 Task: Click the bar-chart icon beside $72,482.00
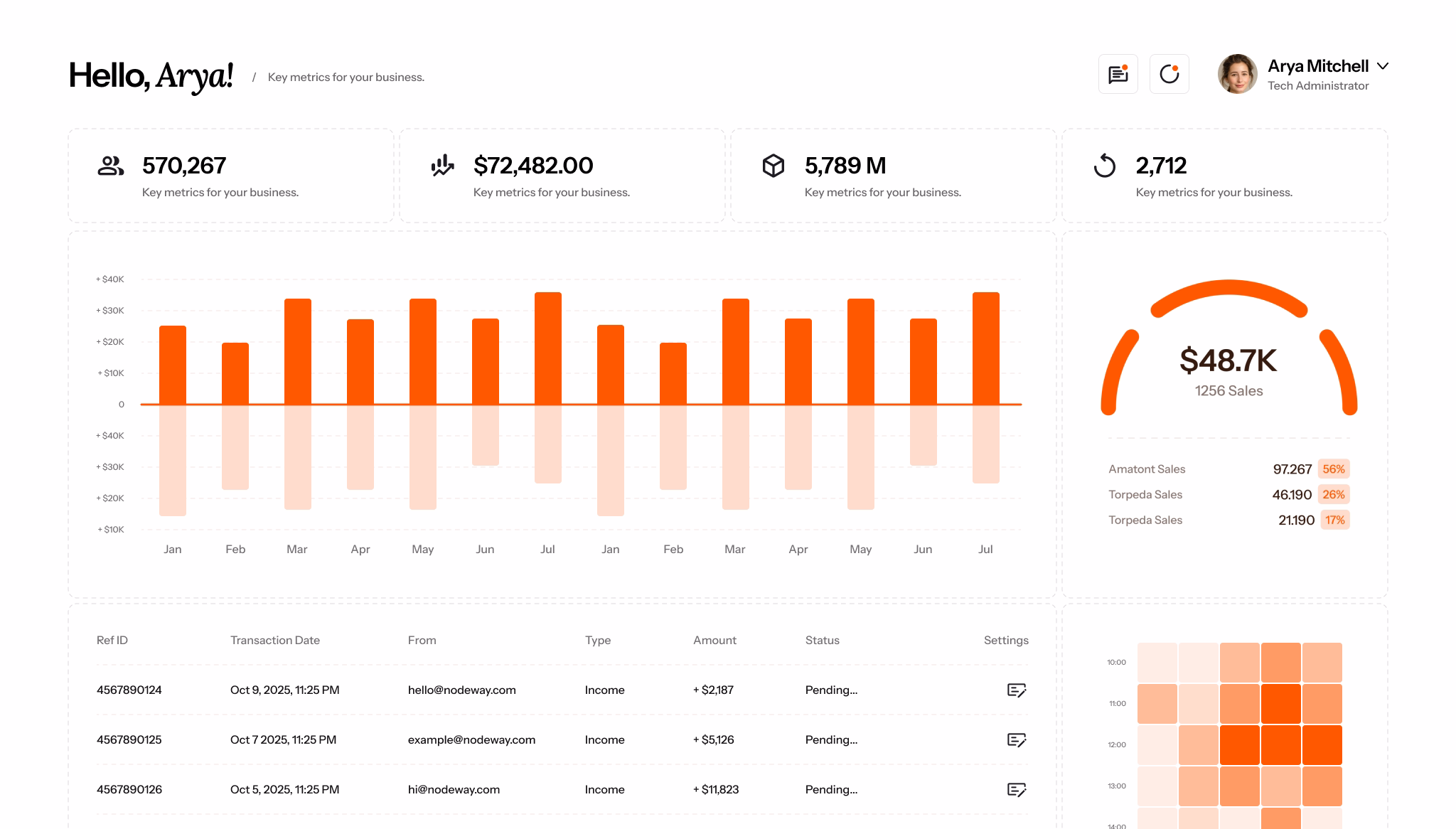(x=441, y=166)
